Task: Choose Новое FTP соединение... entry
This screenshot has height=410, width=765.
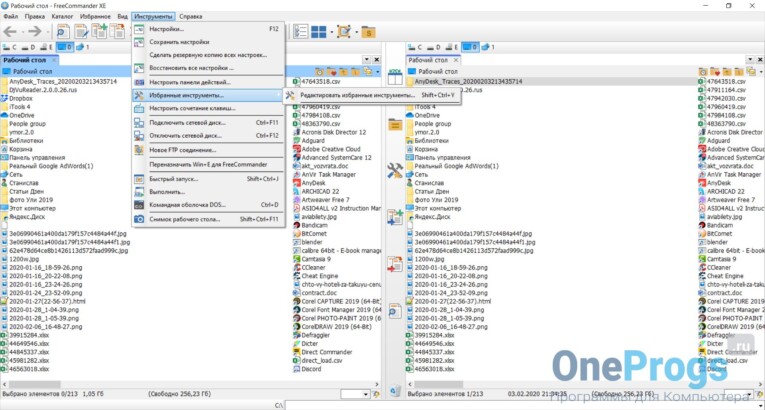Action: coord(208,150)
